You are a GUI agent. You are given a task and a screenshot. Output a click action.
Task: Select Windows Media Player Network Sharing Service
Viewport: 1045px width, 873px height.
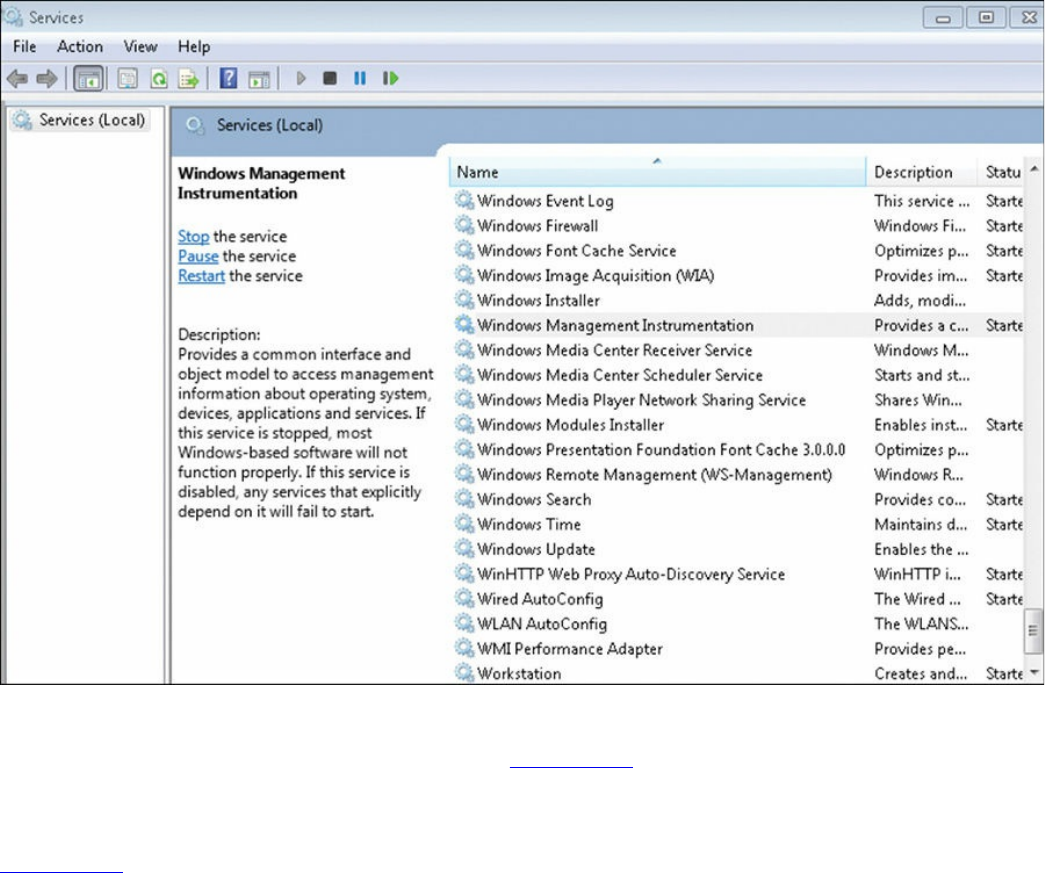(738, 400)
